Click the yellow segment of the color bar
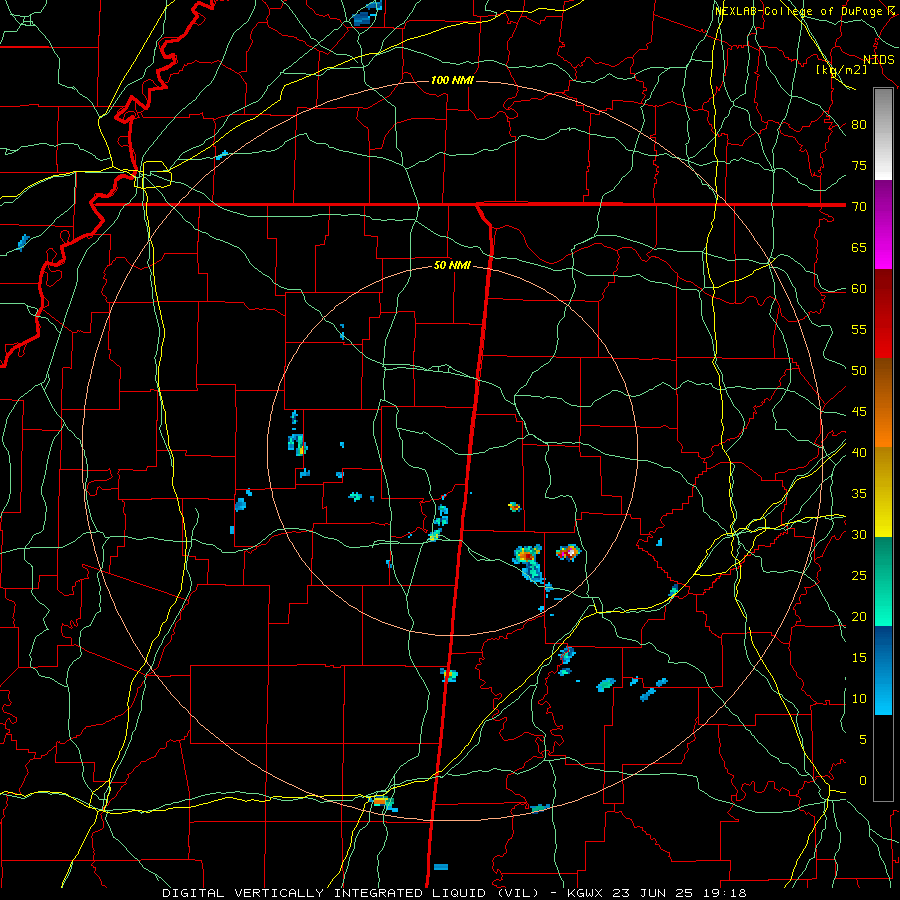 (883, 492)
